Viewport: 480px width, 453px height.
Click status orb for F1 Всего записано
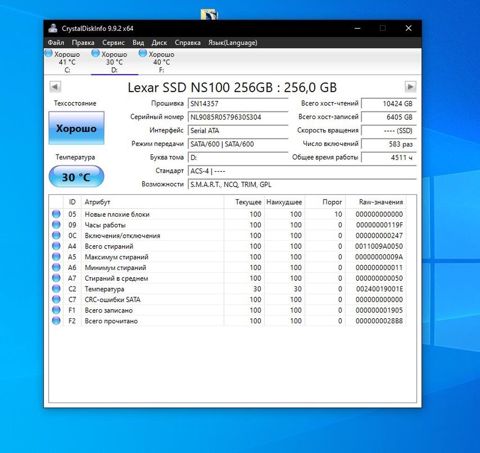pyautogui.click(x=56, y=310)
